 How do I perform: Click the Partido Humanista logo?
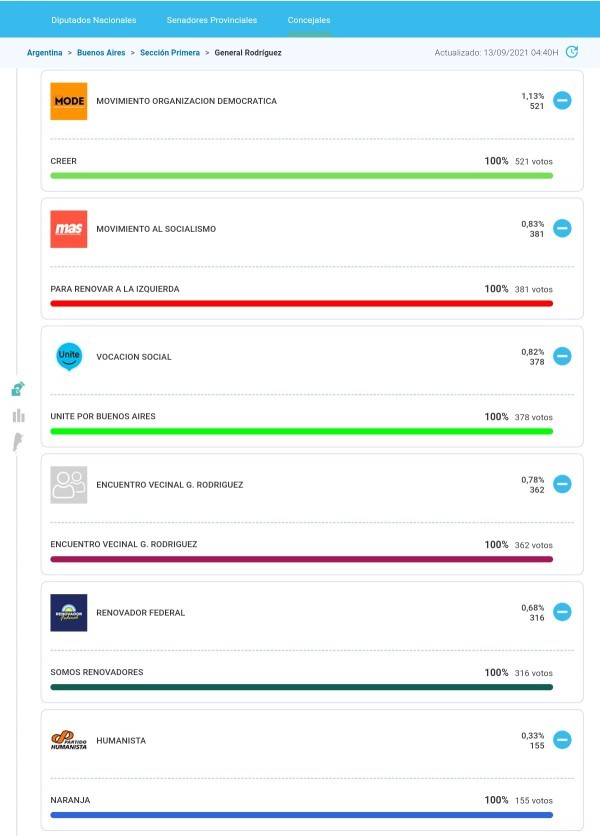69,740
